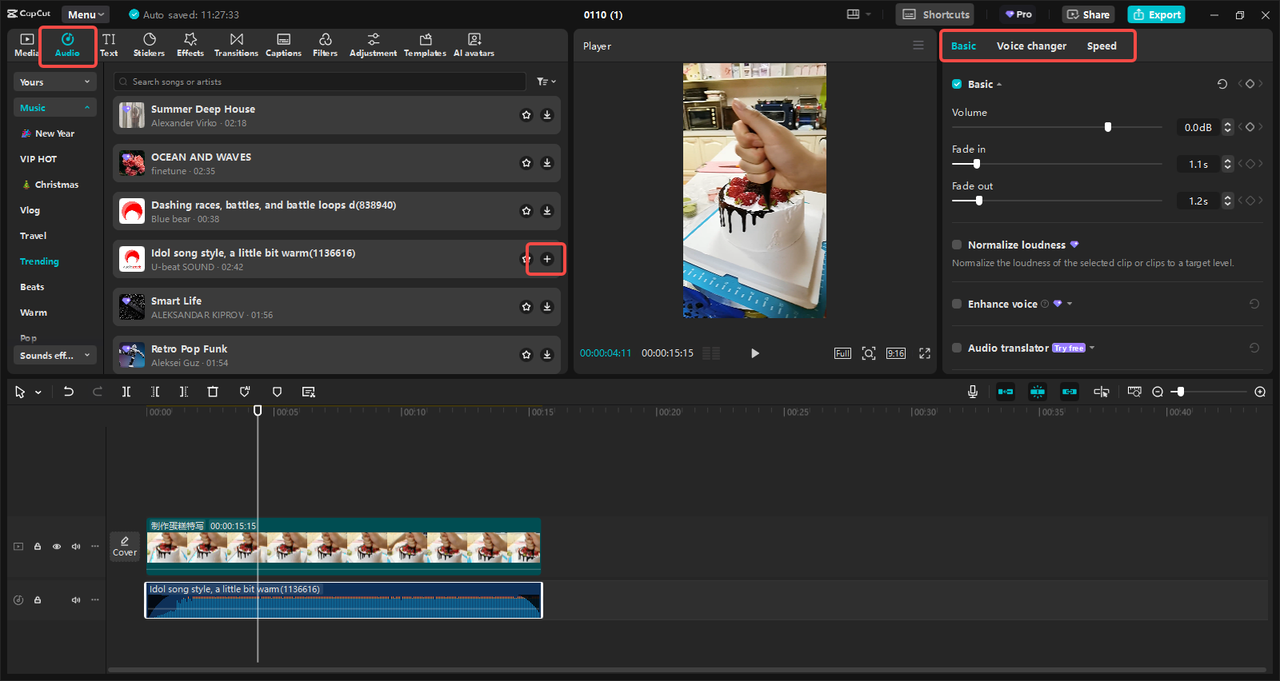The height and width of the screenshot is (681, 1280).
Task: Click the Cover button
Action: (125, 546)
